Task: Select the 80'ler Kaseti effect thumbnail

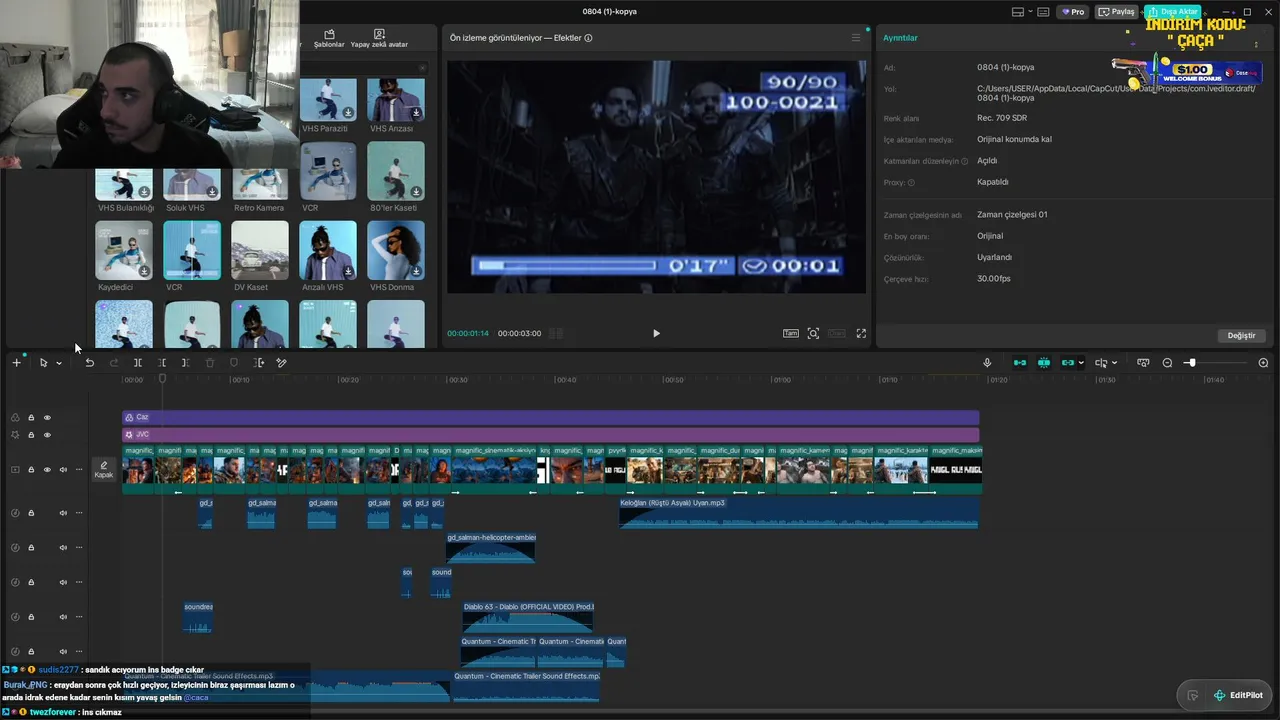Action: click(x=396, y=171)
